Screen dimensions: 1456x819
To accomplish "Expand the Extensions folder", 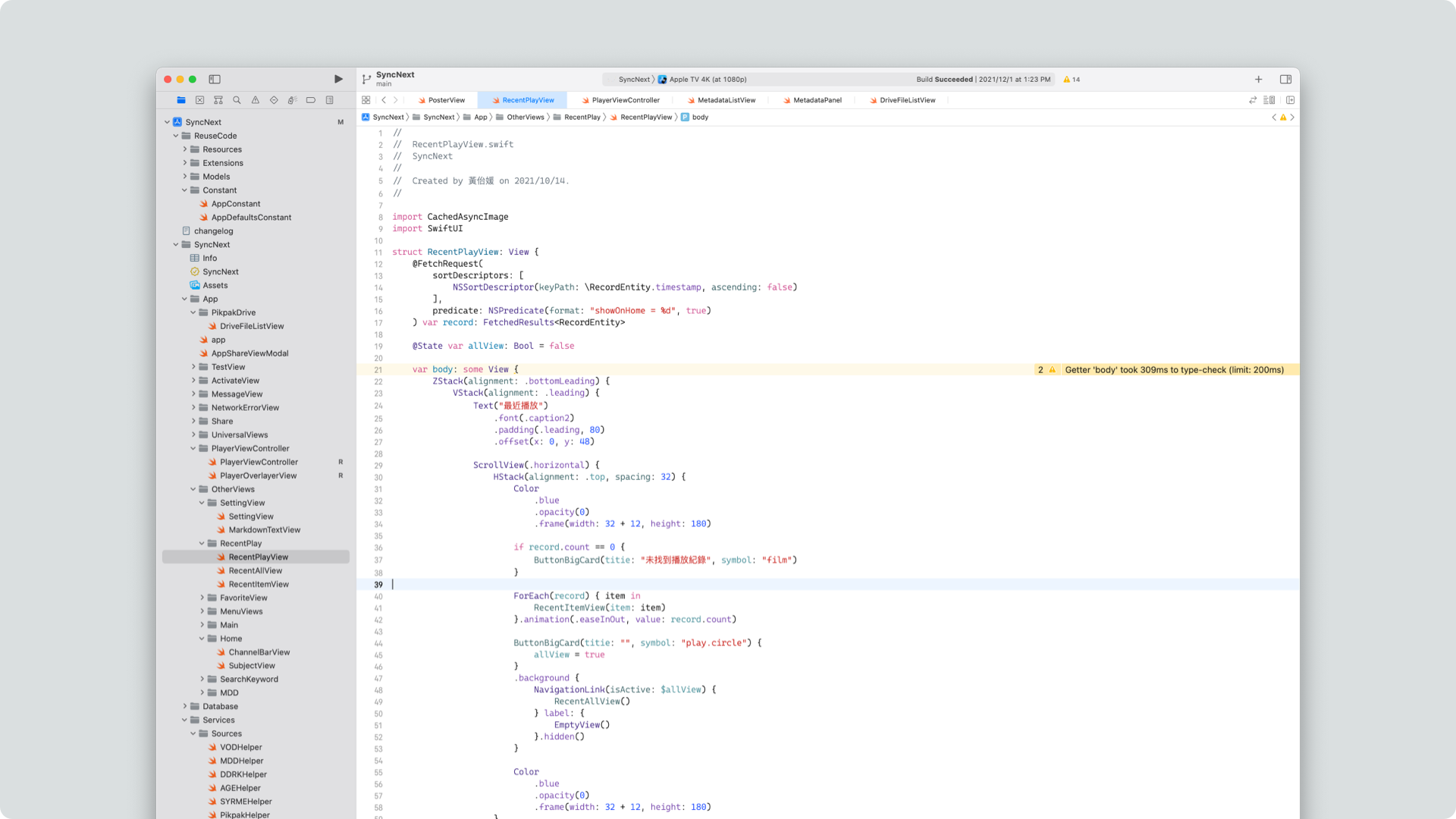I will pos(184,163).
